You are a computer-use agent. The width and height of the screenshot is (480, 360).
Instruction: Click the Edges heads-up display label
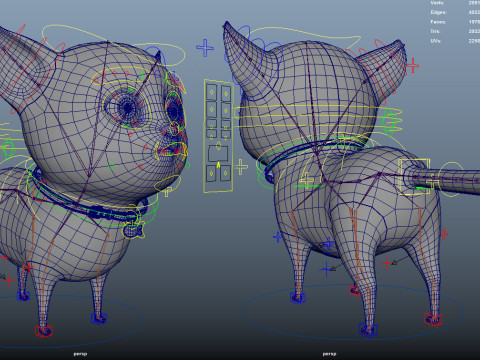pos(438,12)
